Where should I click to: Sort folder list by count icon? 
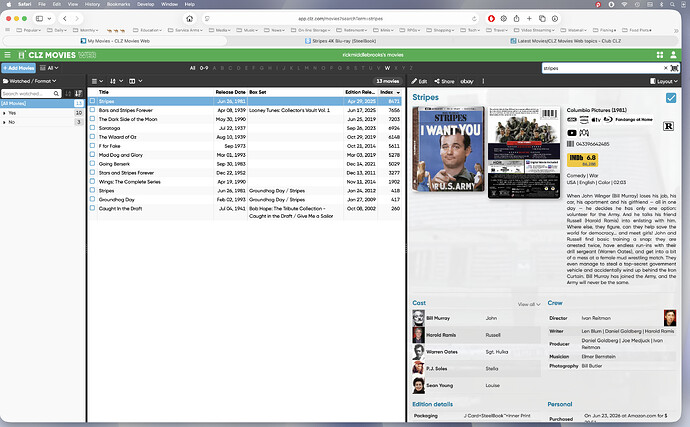(x=78, y=94)
